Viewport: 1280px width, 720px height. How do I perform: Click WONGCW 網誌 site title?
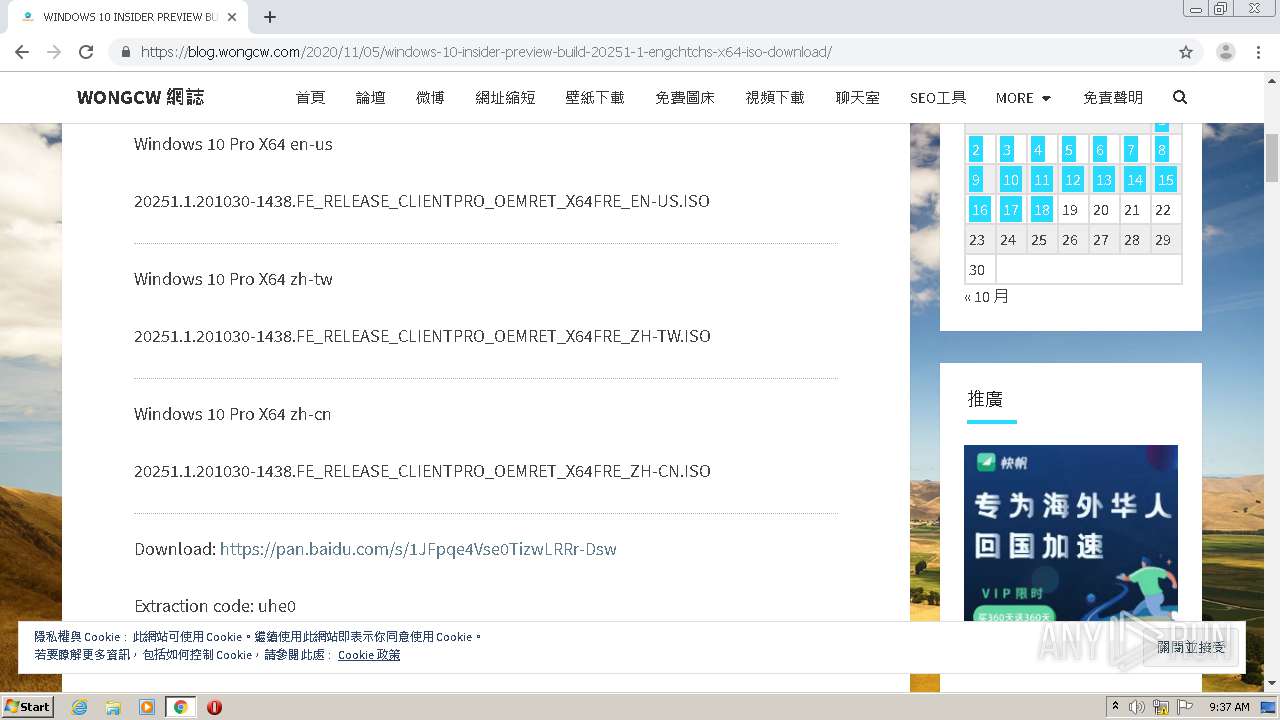[141, 97]
